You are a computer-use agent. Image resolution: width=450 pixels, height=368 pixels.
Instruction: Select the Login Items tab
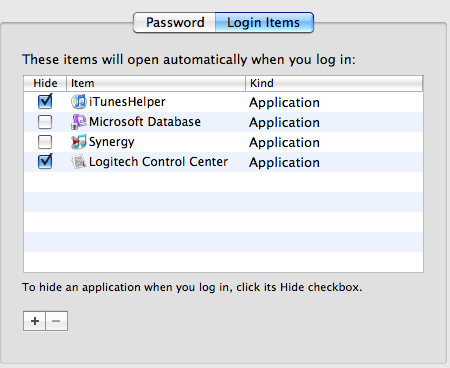(264, 23)
